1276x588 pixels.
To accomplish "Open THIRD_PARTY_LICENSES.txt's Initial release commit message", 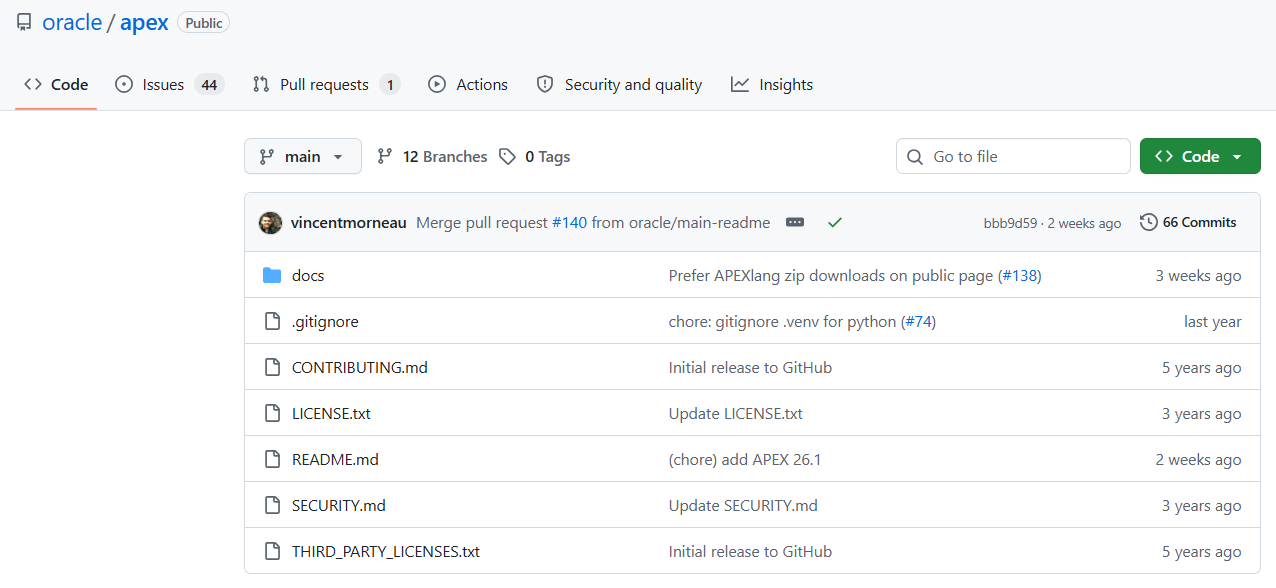I will [750, 551].
